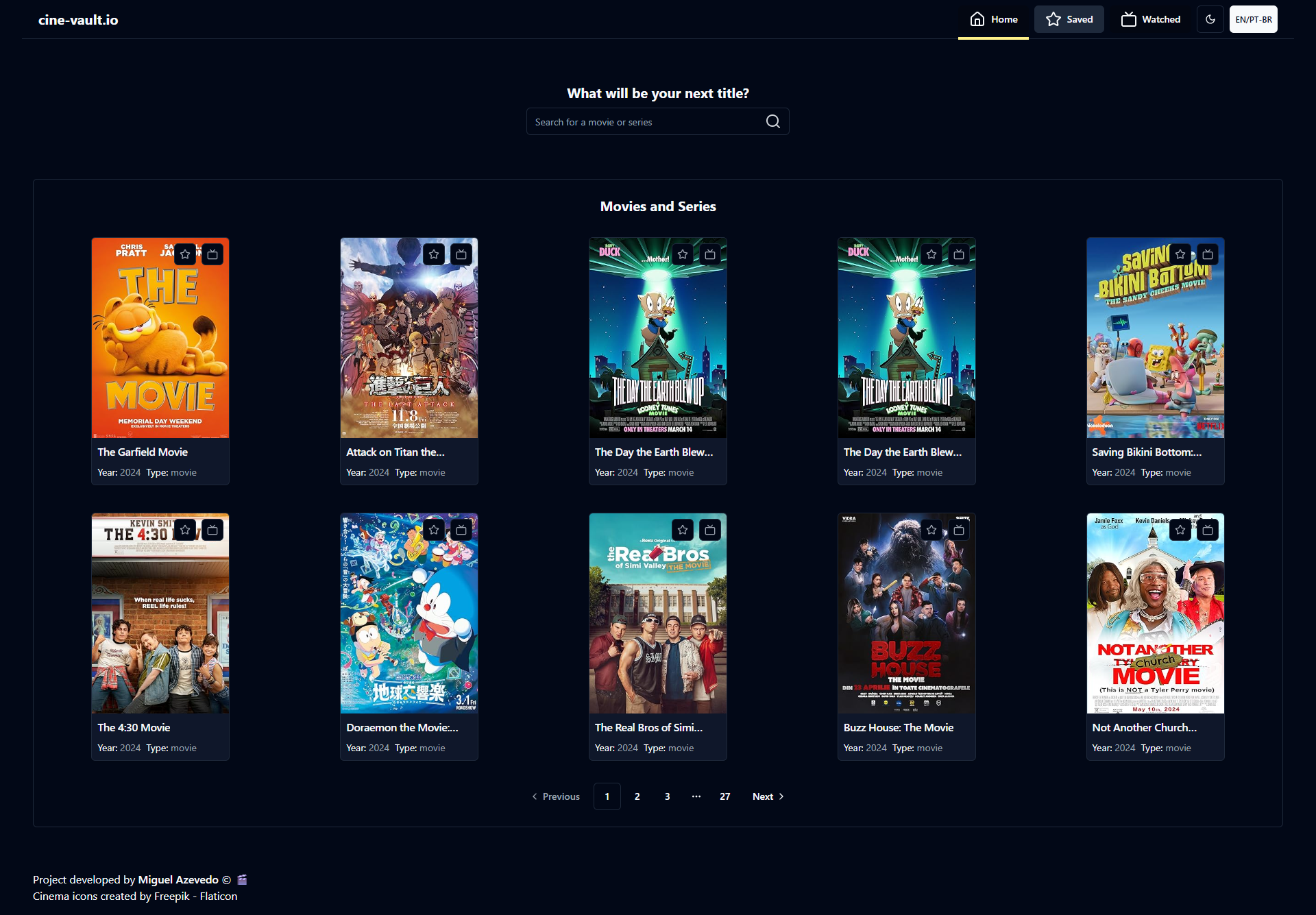Viewport: 1316px width, 915px height.
Task: Mark Saving Bikini Bottom as watched
Action: (x=1208, y=254)
